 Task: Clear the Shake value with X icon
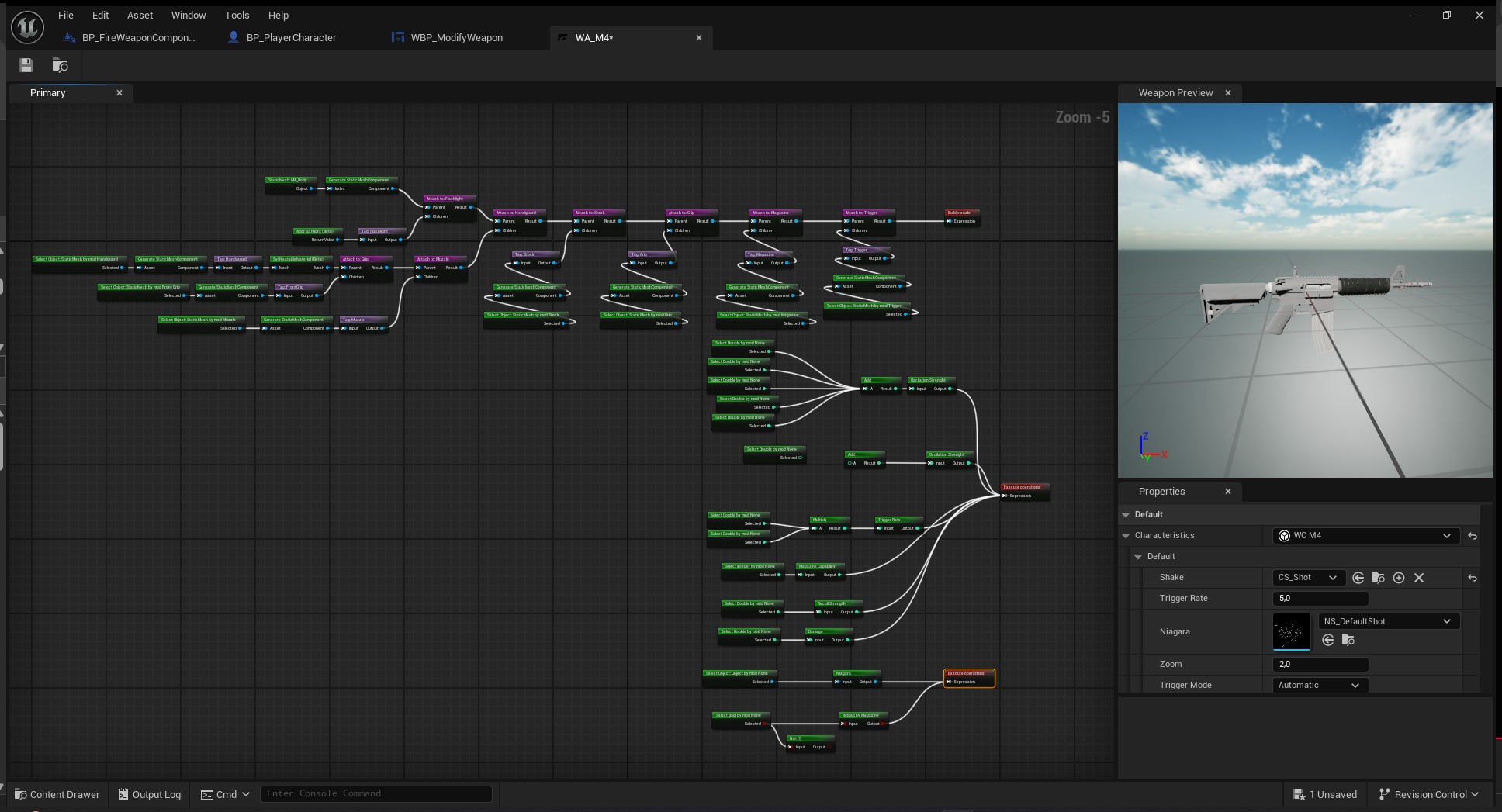point(1419,578)
